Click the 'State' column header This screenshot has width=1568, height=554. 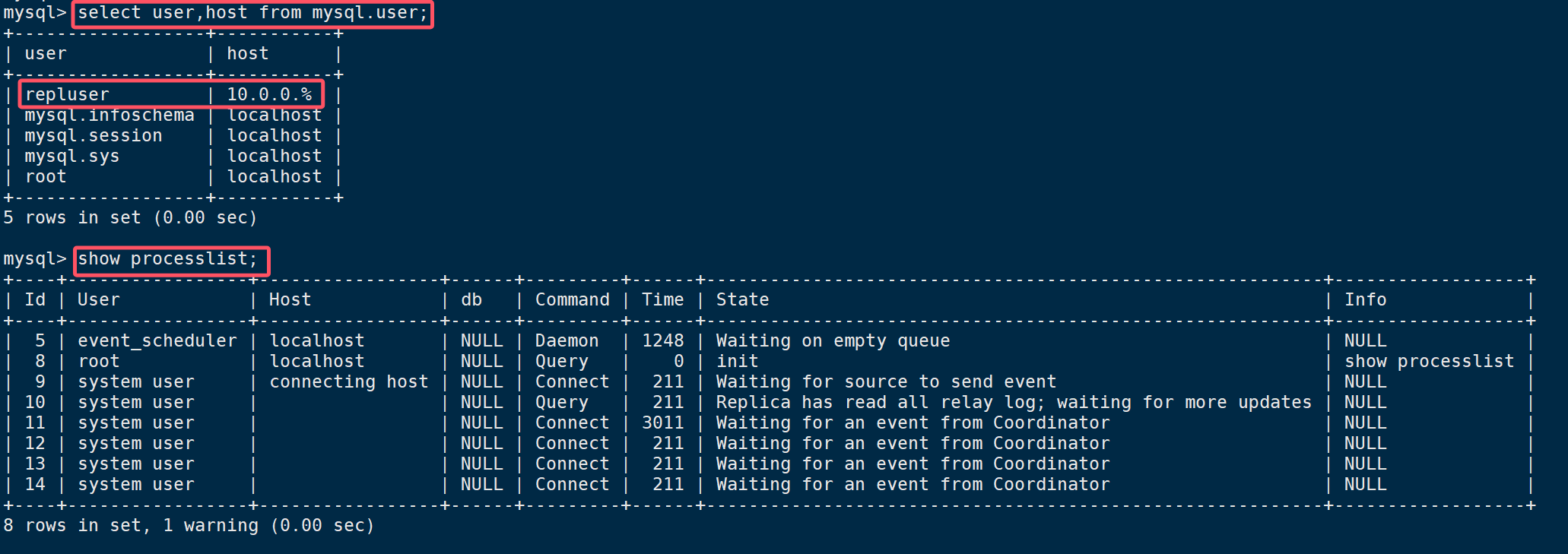tap(742, 300)
